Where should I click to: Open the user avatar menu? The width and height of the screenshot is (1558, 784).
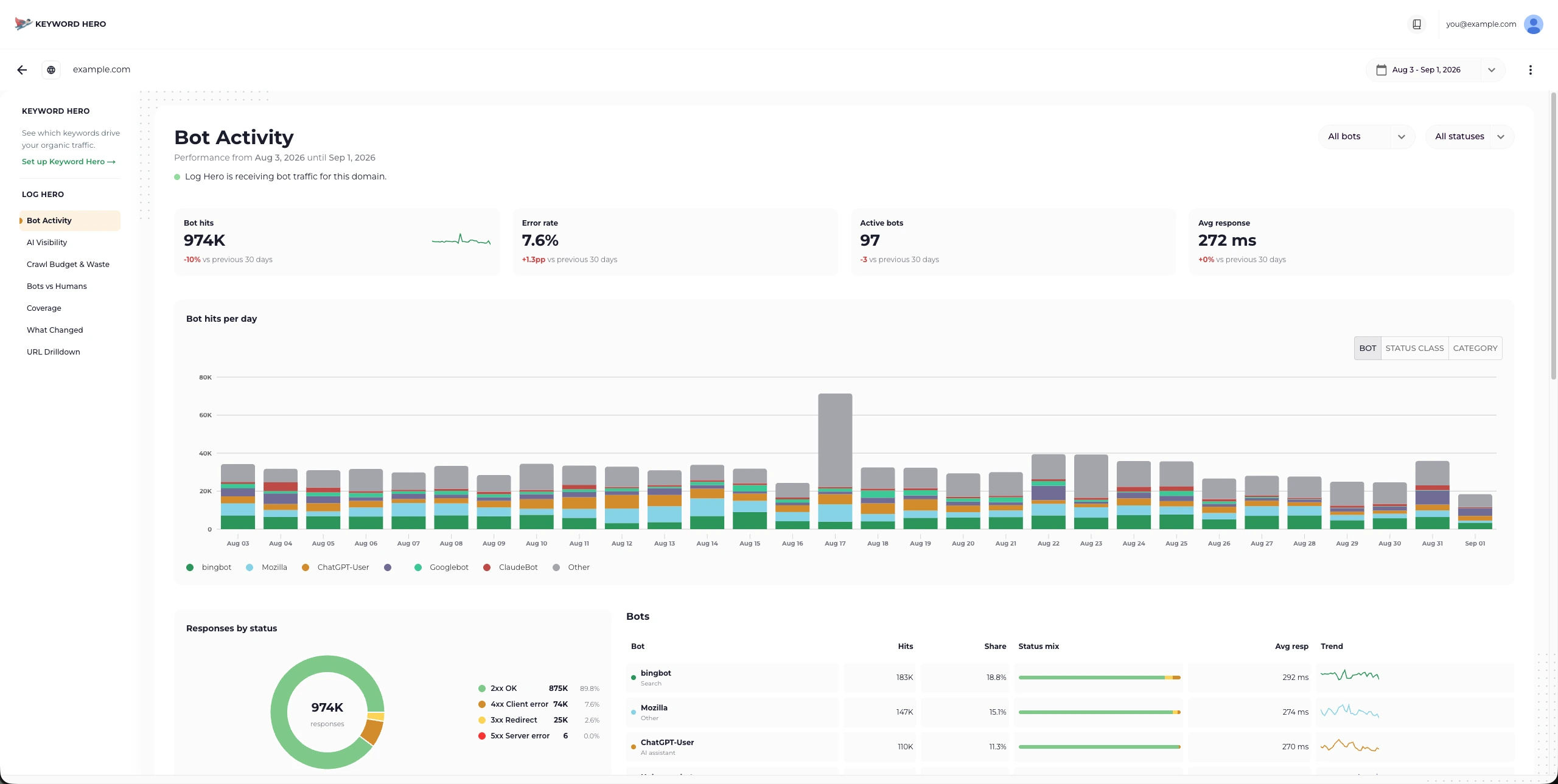[x=1533, y=24]
